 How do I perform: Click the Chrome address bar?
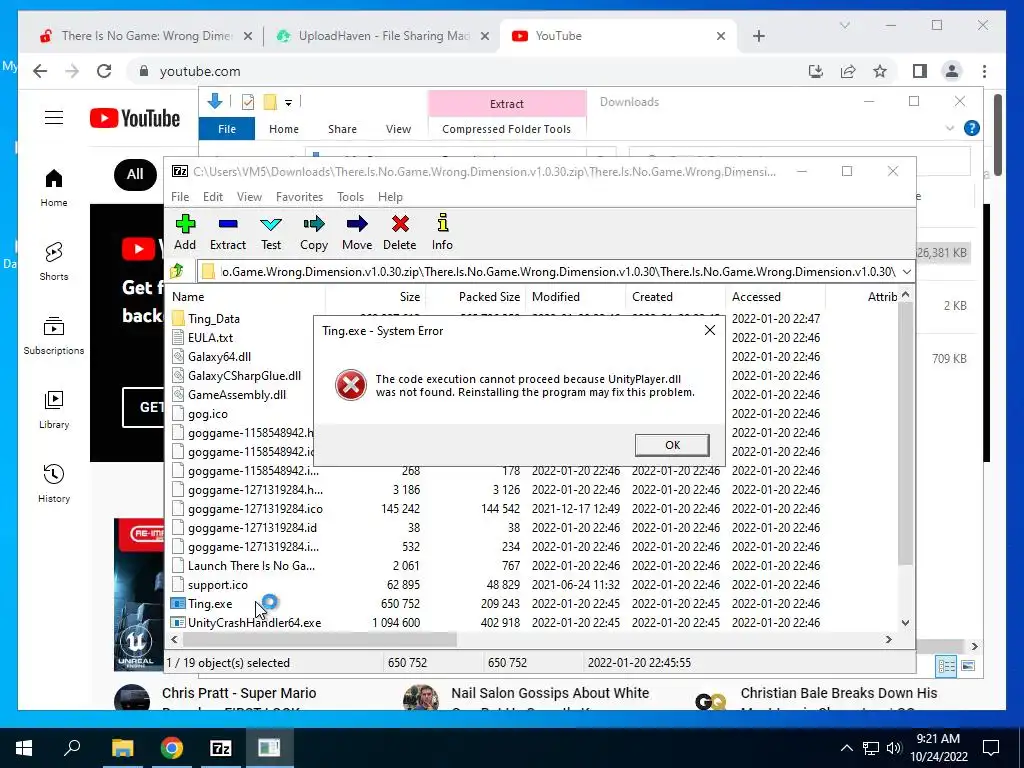(x=464, y=71)
